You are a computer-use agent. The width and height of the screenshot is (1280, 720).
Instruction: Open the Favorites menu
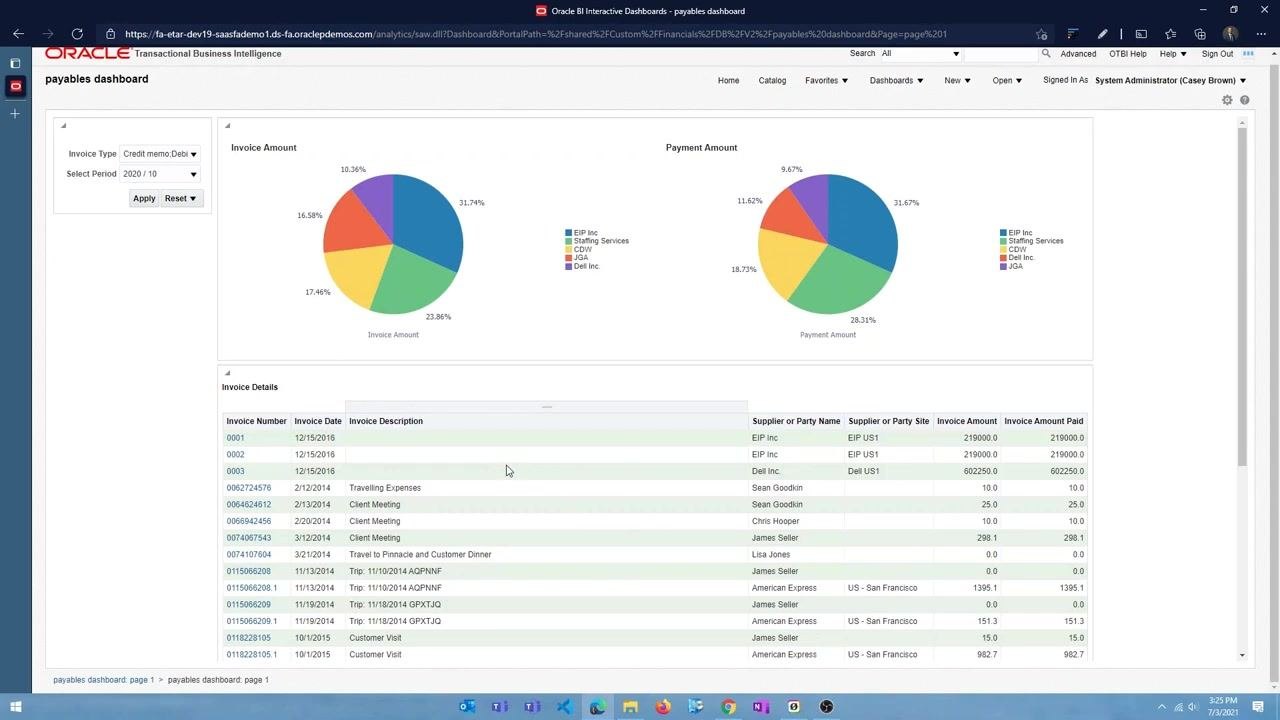[826, 80]
